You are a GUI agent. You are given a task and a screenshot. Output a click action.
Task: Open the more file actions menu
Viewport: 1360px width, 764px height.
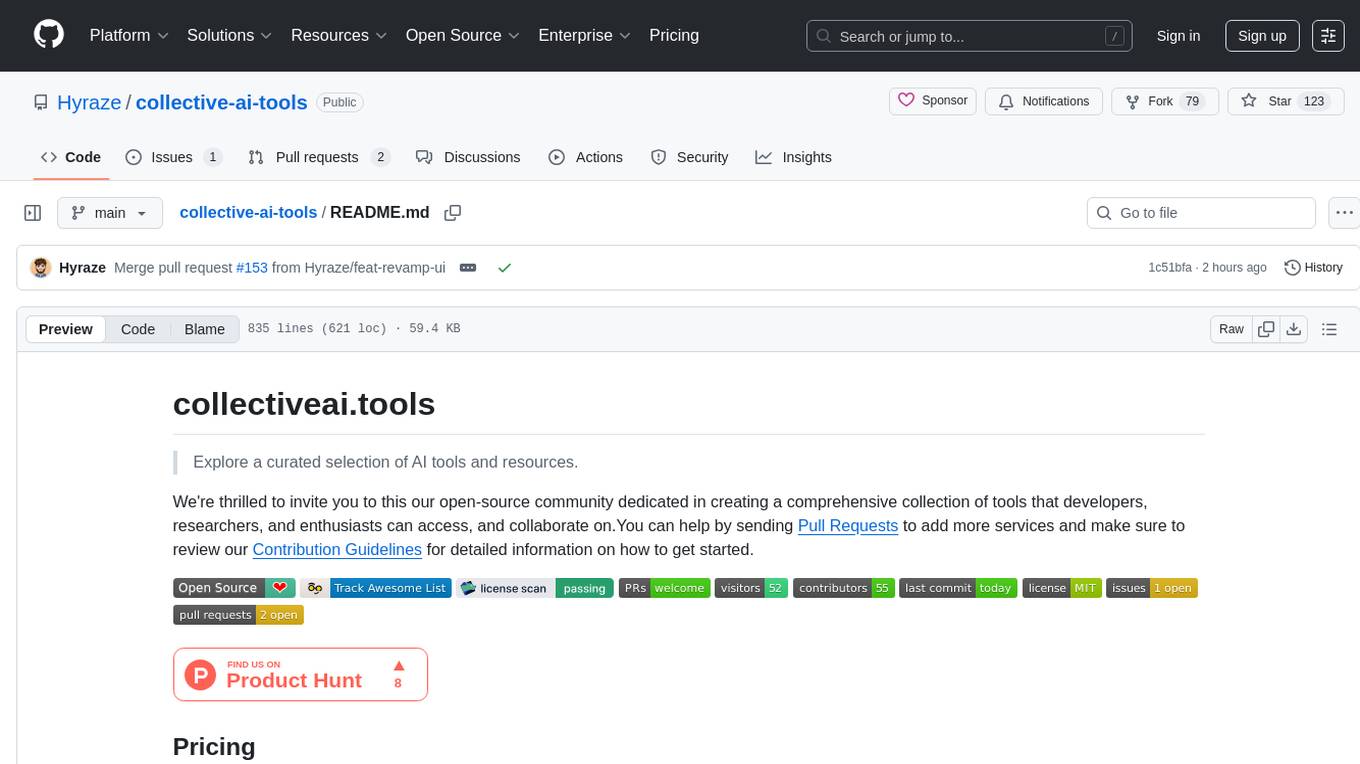[x=1344, y=213]
